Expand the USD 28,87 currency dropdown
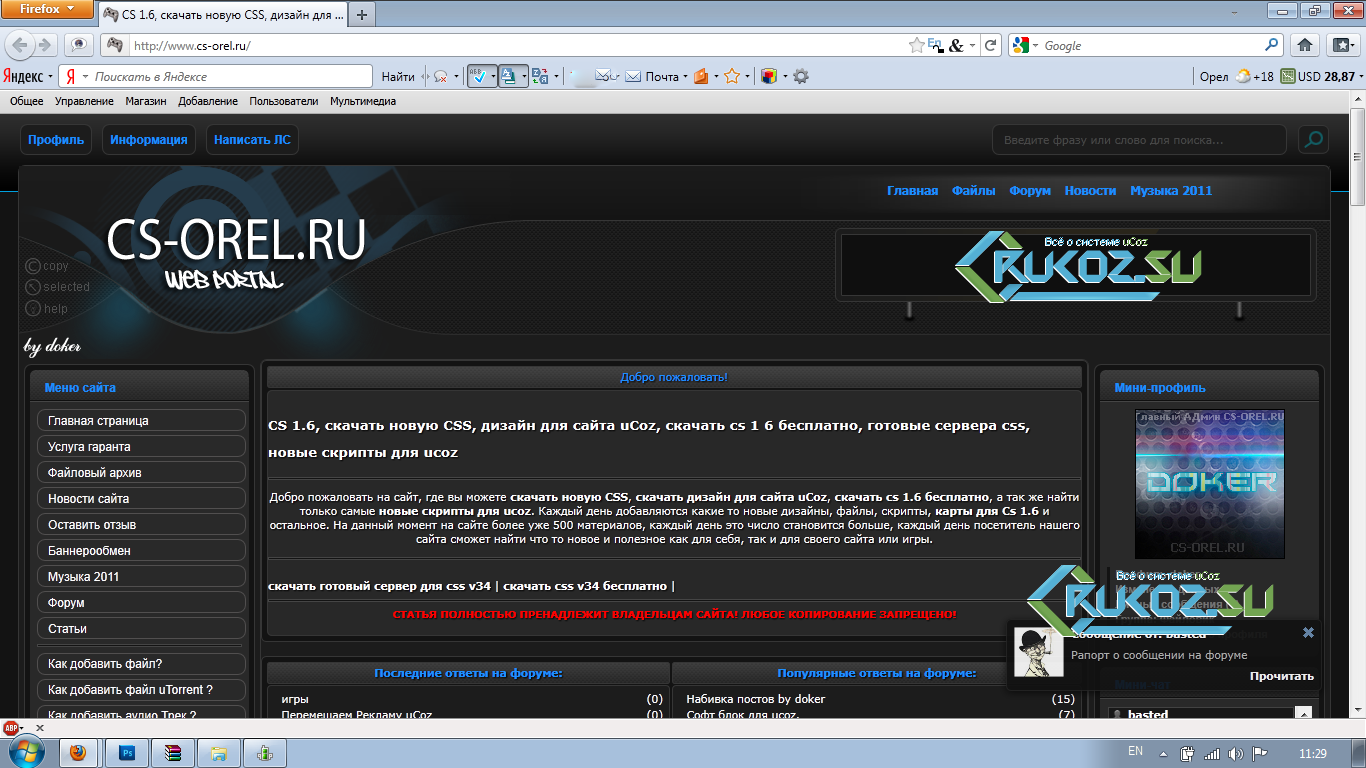The width and height of the screenshot is (1366, 768). point(1360,77)
